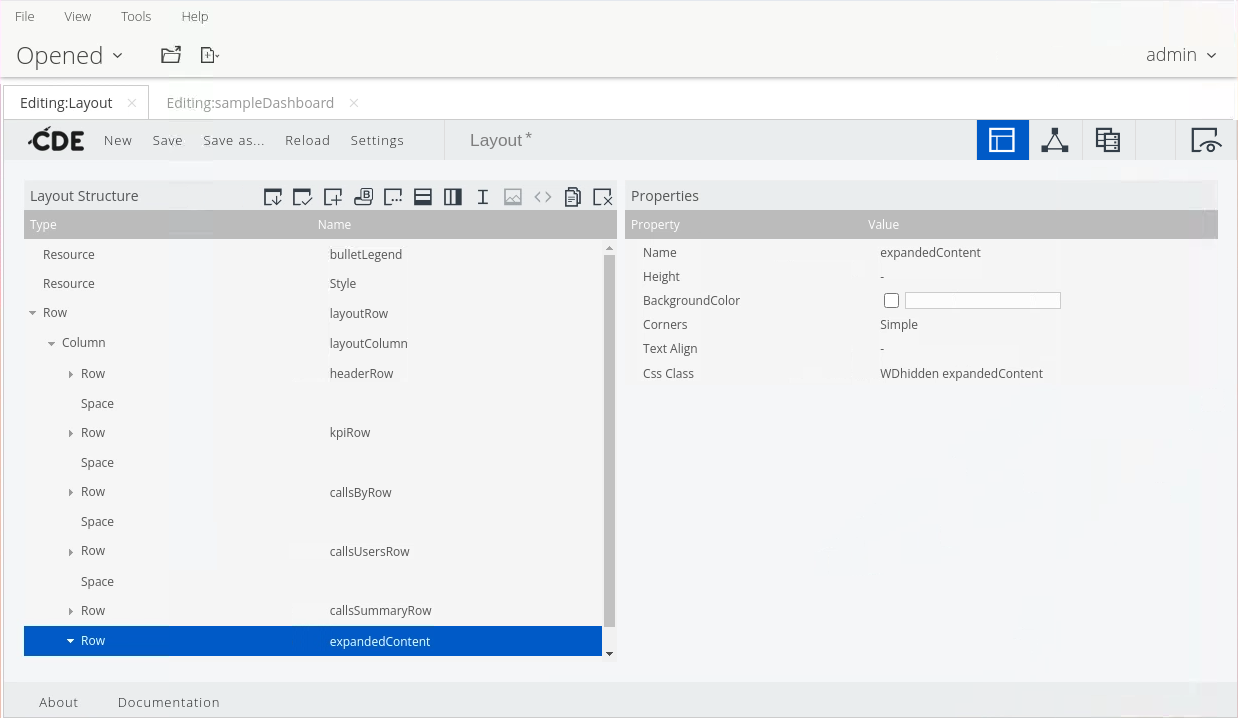Open the View menu
The height and width of the screenshot is (718, 1238).
(x=77, y=16)
